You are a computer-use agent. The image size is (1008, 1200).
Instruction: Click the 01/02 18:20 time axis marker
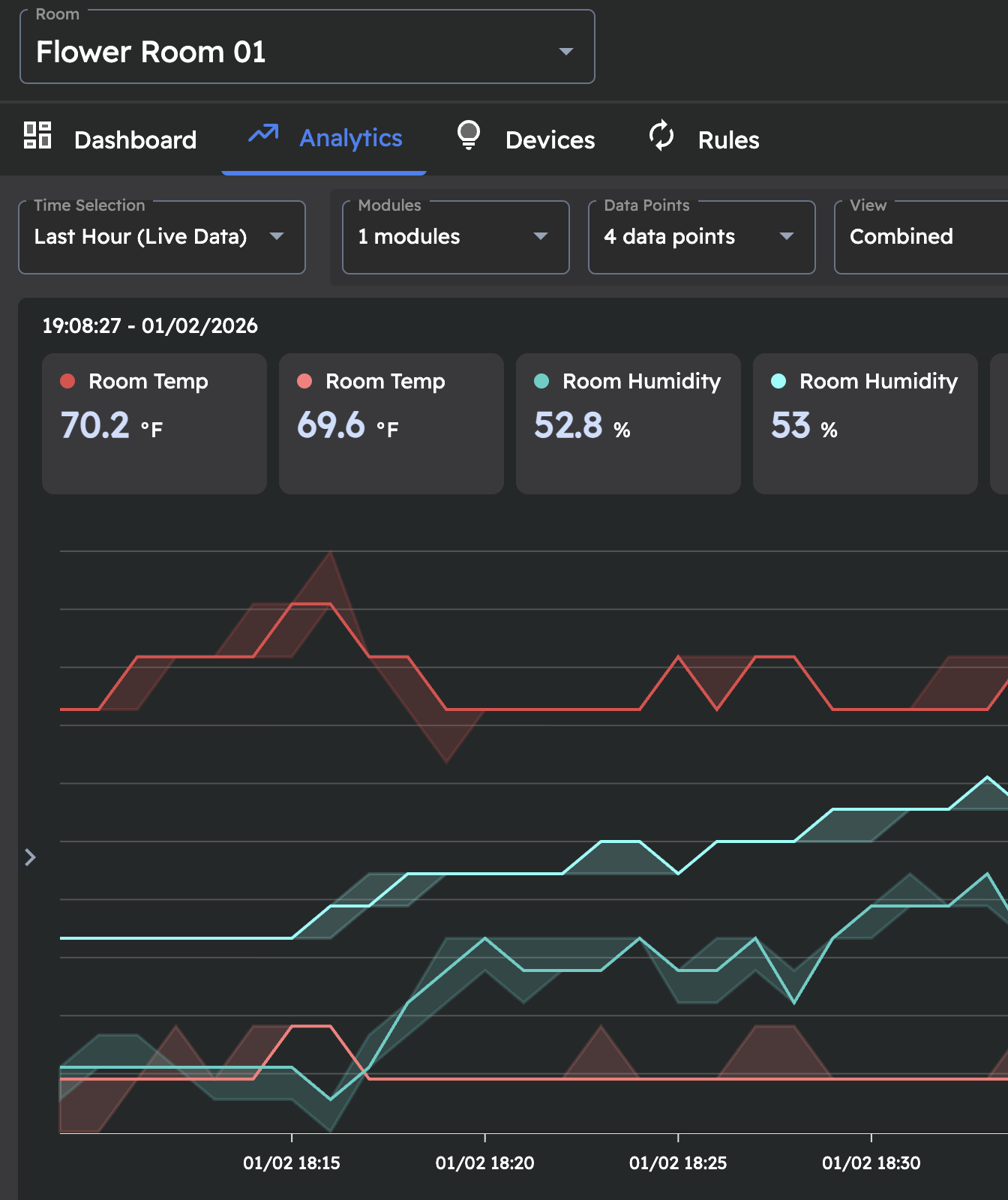point(485,1162)
